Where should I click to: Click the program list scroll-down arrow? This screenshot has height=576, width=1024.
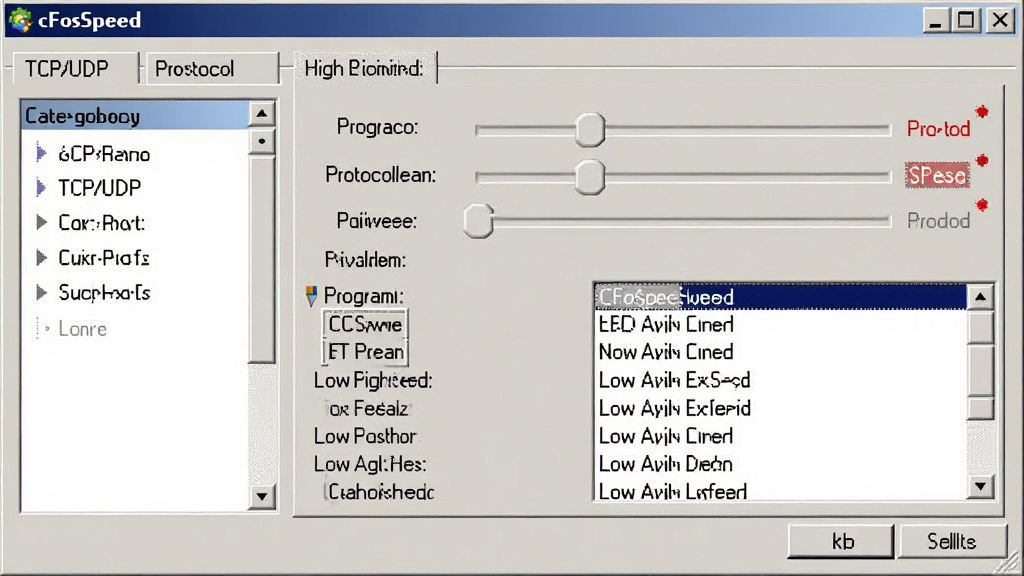click(980, 486)
